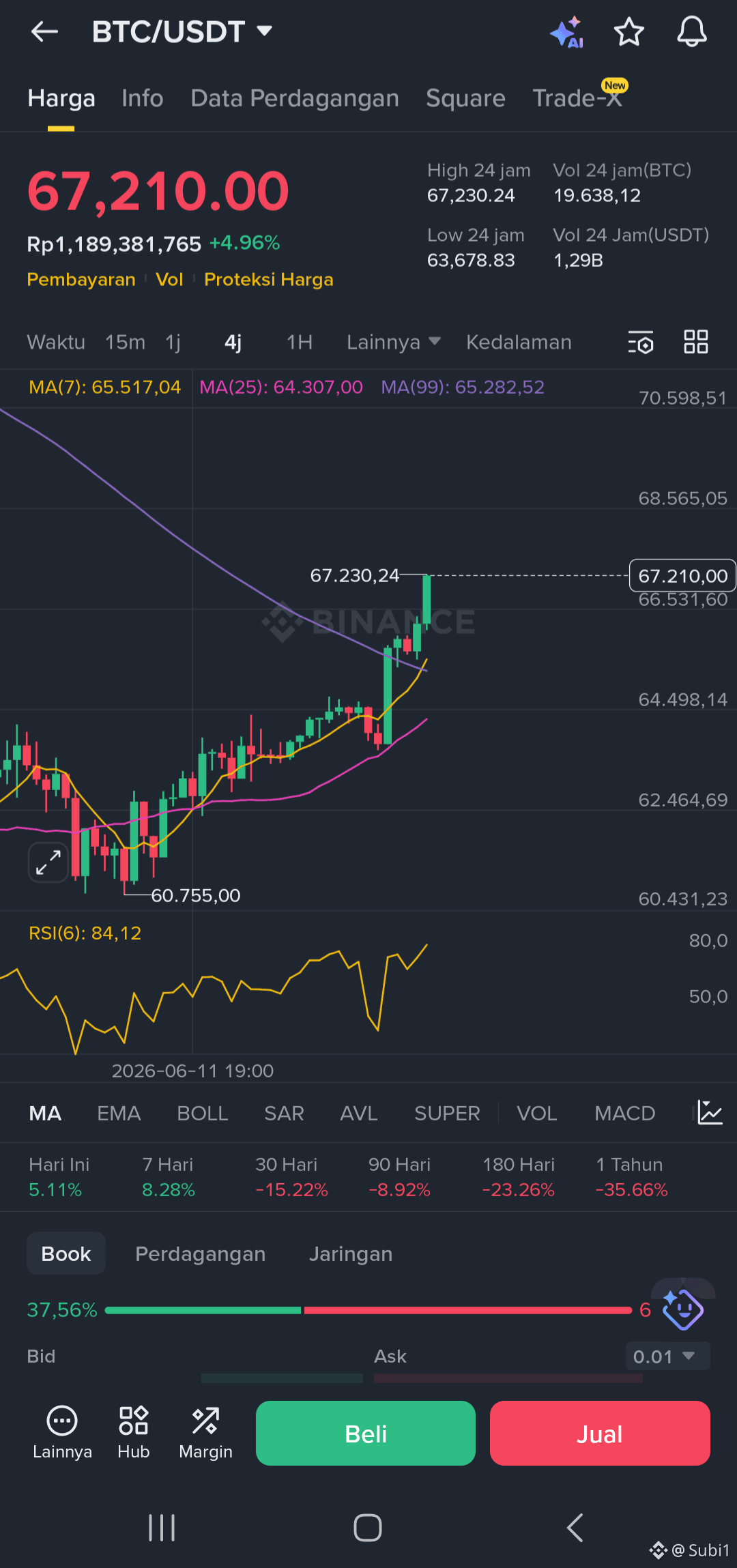Toggle the SAR indicator
The height and width of the screenshot is (1568, 737).
click(284, 1113)
